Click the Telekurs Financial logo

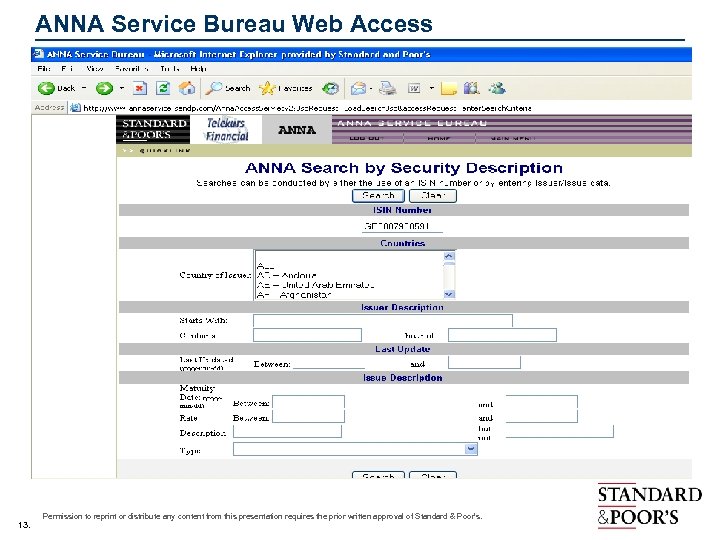click(226, 129)
